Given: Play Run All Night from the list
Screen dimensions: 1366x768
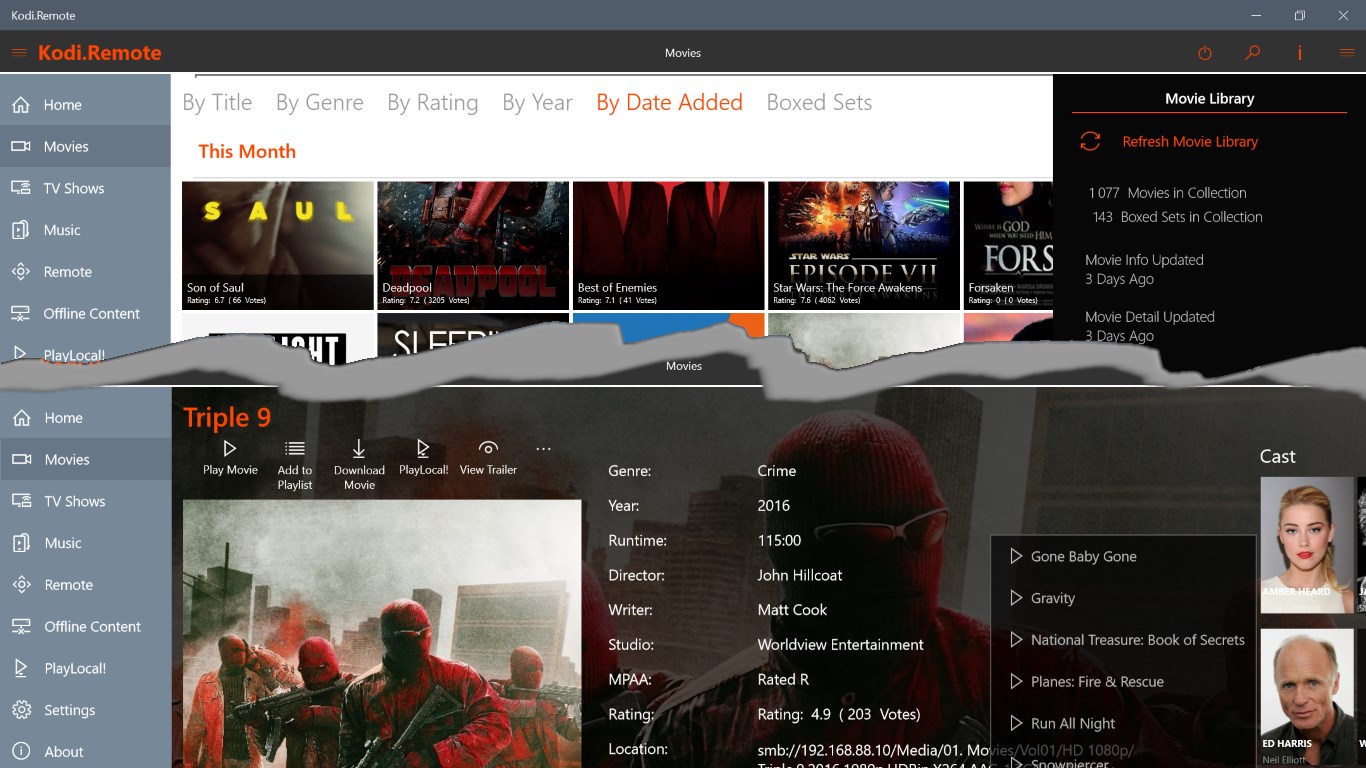Looking at the screenshot, I should click(1123, 724).
